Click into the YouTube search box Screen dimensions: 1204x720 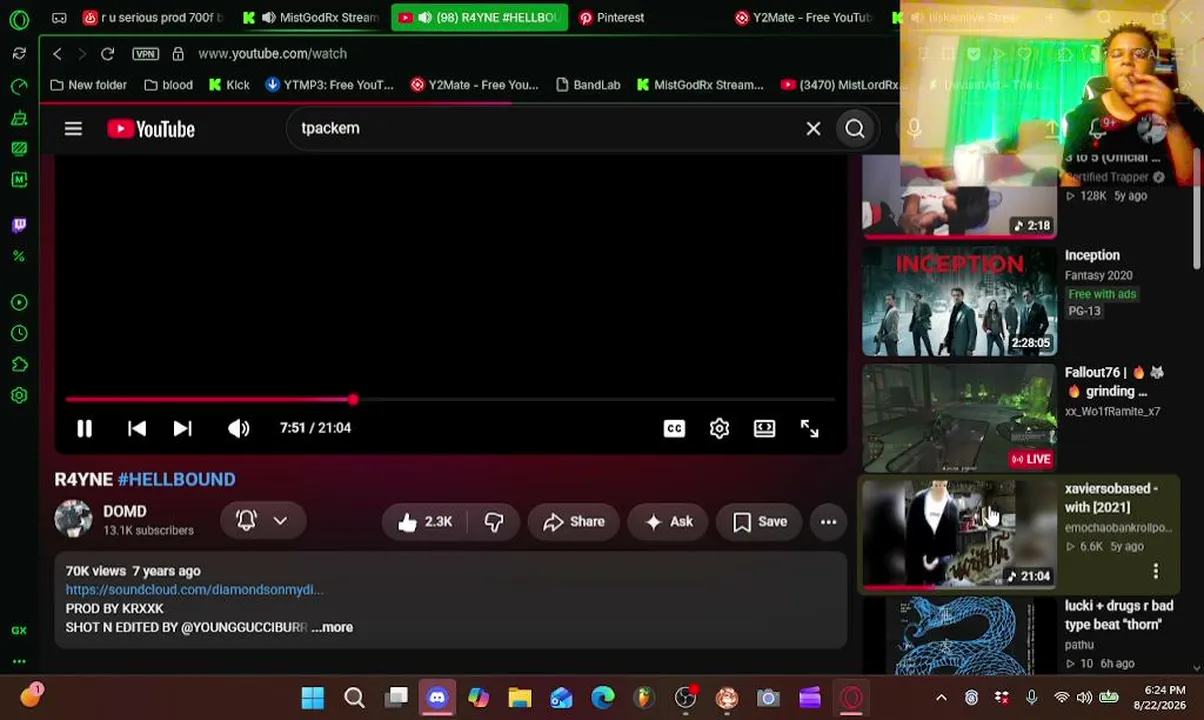(545, 128)
